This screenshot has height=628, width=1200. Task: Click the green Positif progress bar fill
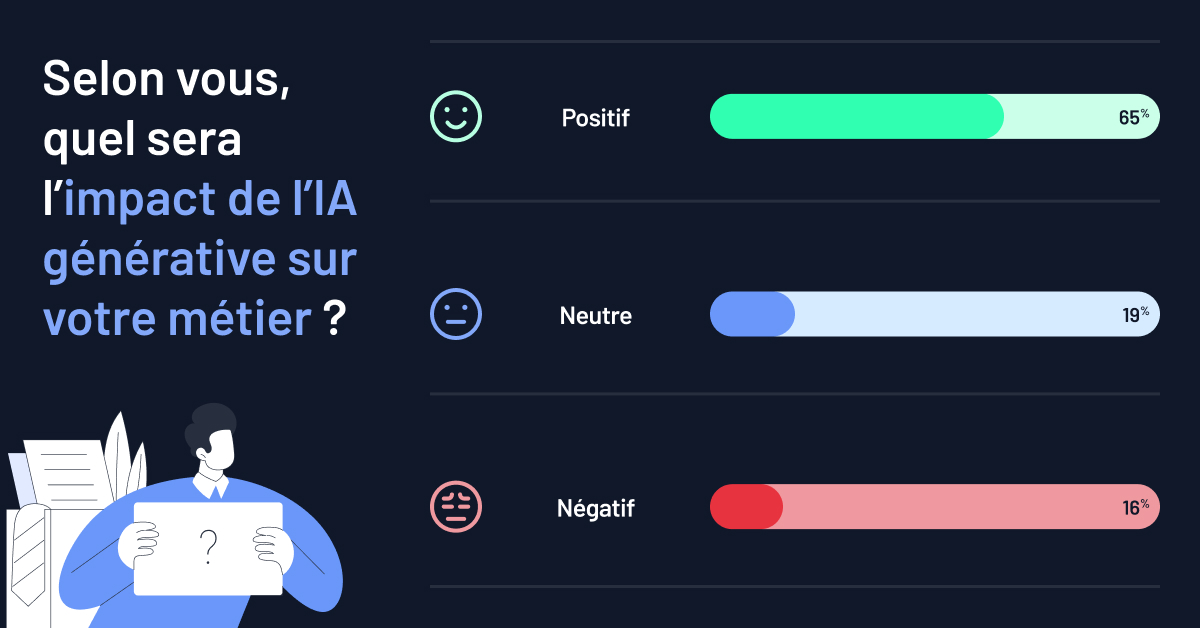click(x=857, y=116)
